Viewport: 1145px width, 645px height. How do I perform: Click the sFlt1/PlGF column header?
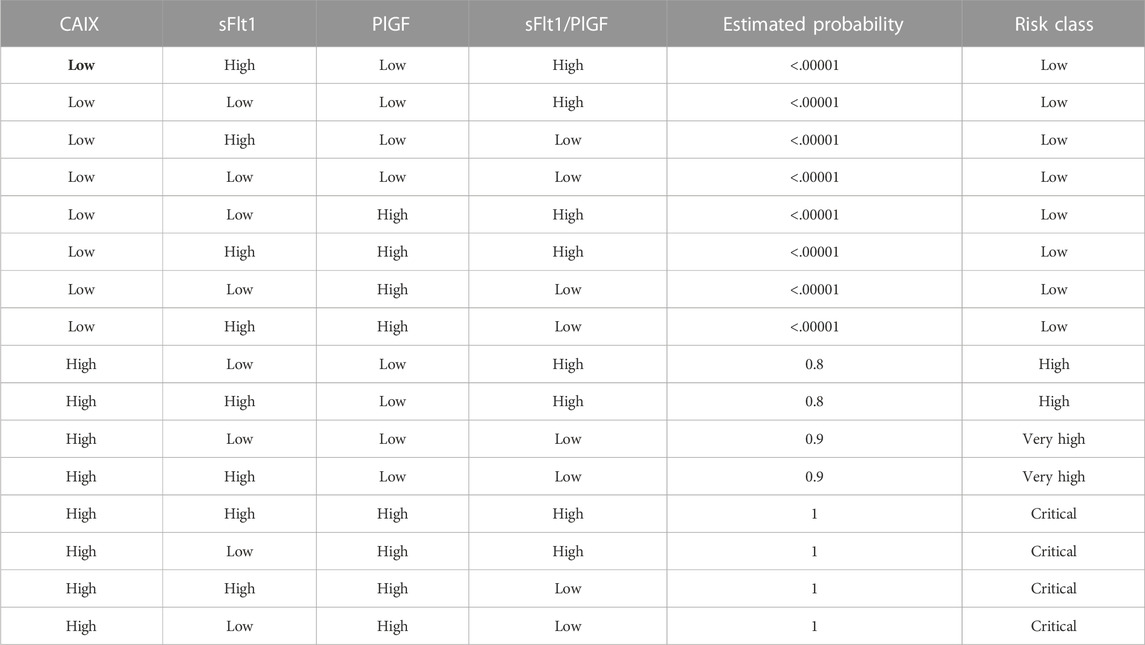567,24
